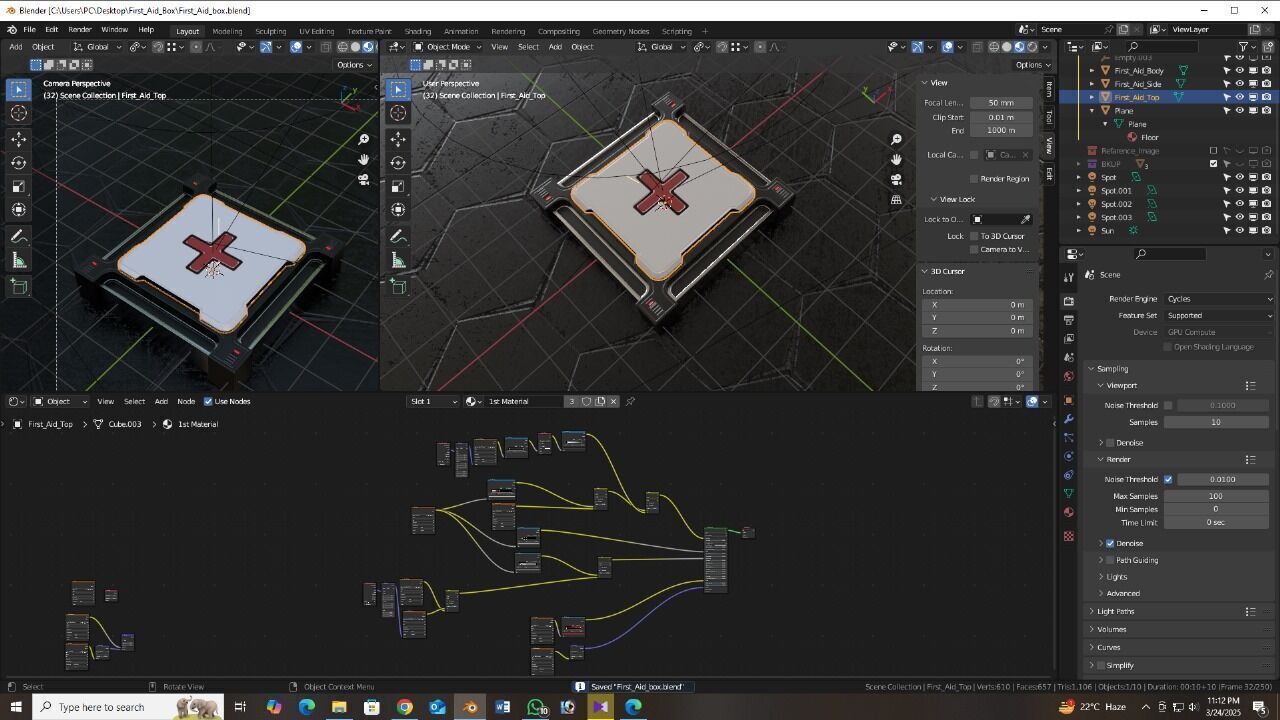Select the Spot.002 light in the outliner
This screenshot has height=720, width=1280.
[x=1116, y=204]
